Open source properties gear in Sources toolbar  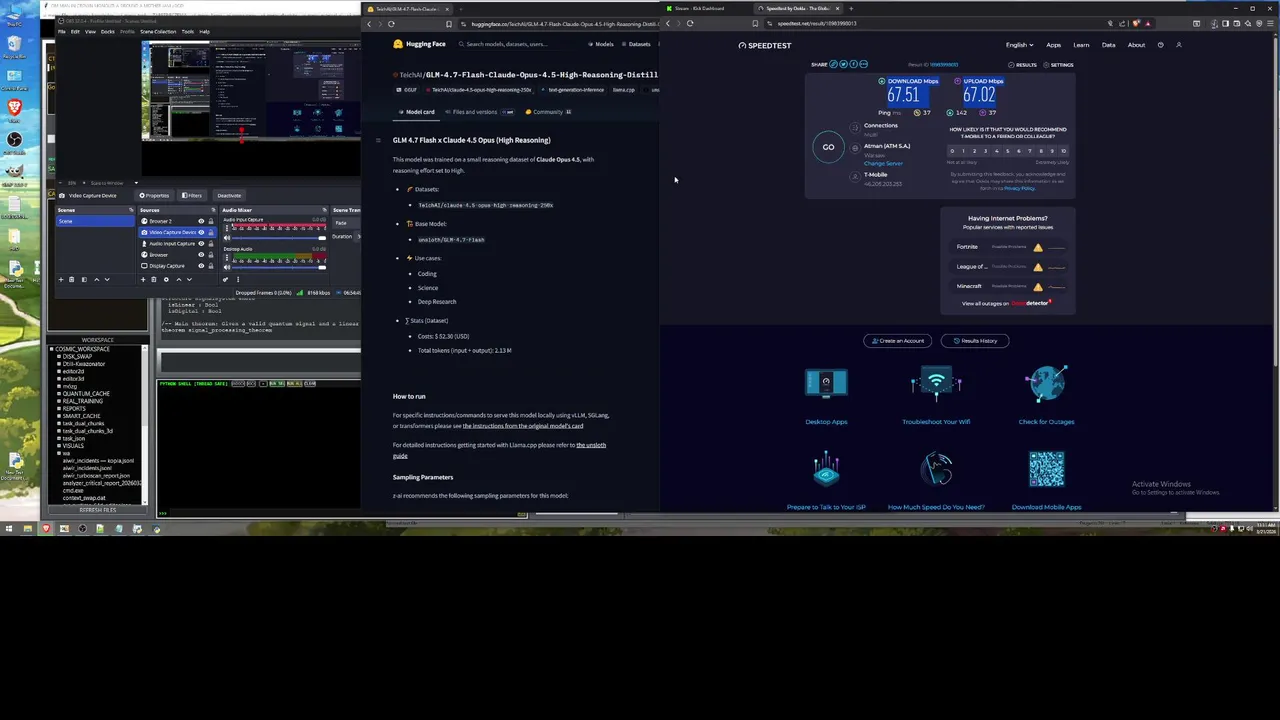[166, 279]
